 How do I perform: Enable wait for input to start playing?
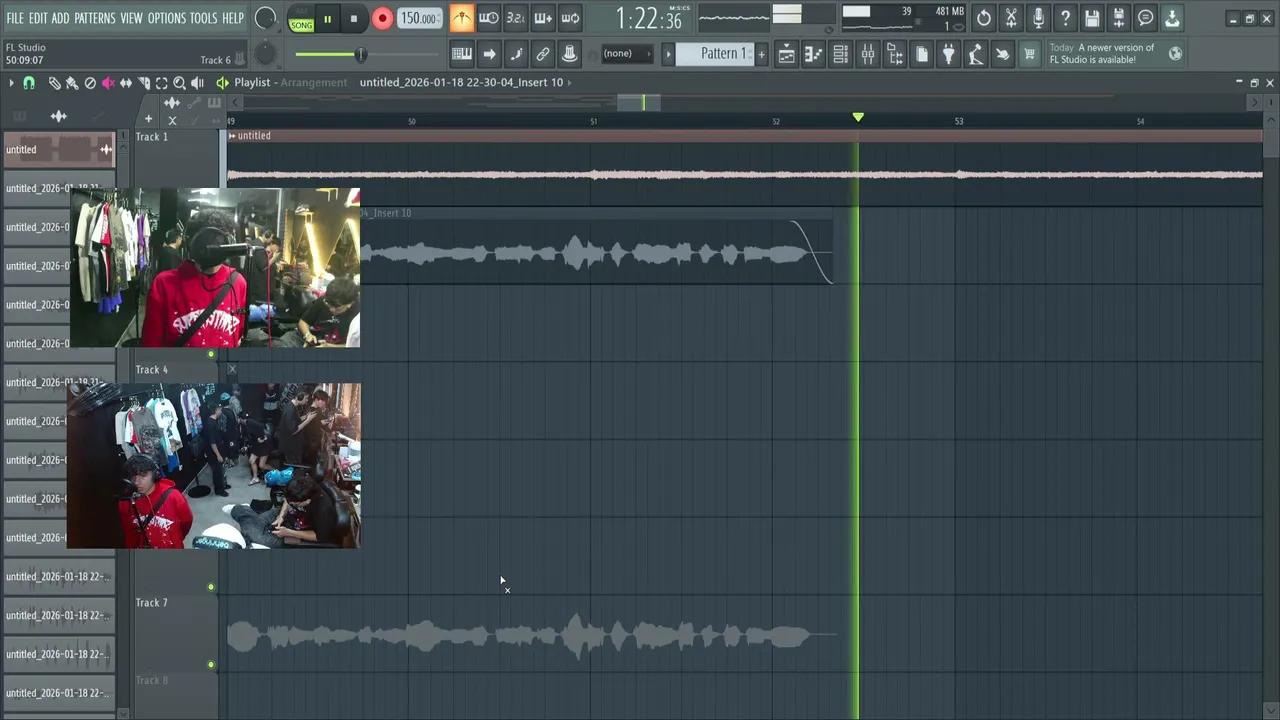pos(488,18)
